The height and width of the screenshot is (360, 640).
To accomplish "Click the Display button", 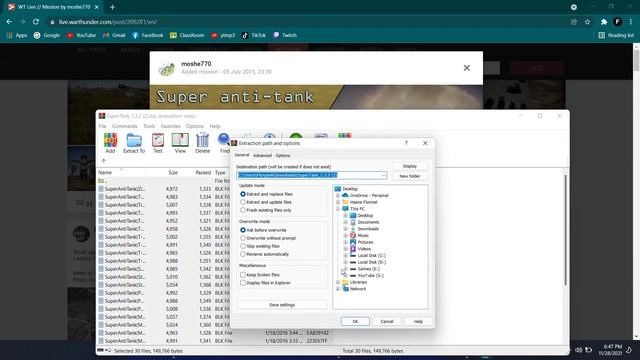I will pos(410,166).
